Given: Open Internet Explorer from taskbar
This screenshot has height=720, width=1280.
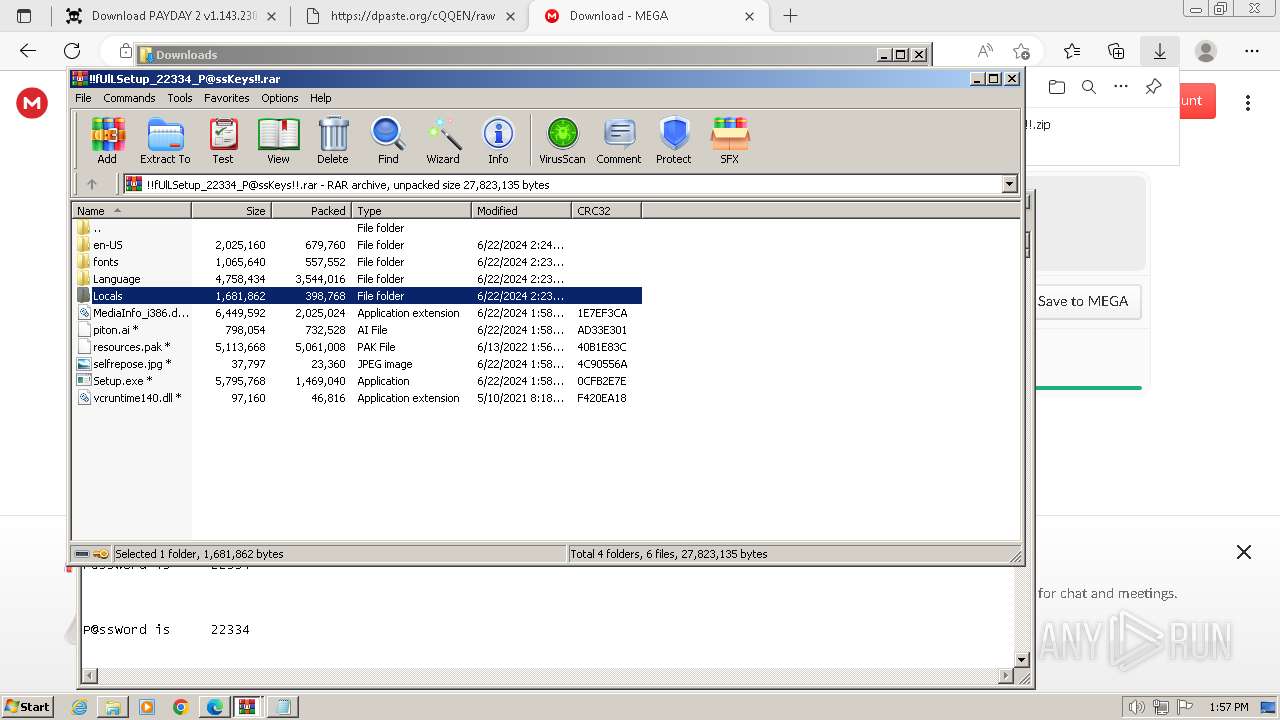Looking at the screenshot, I should (79, 707).
